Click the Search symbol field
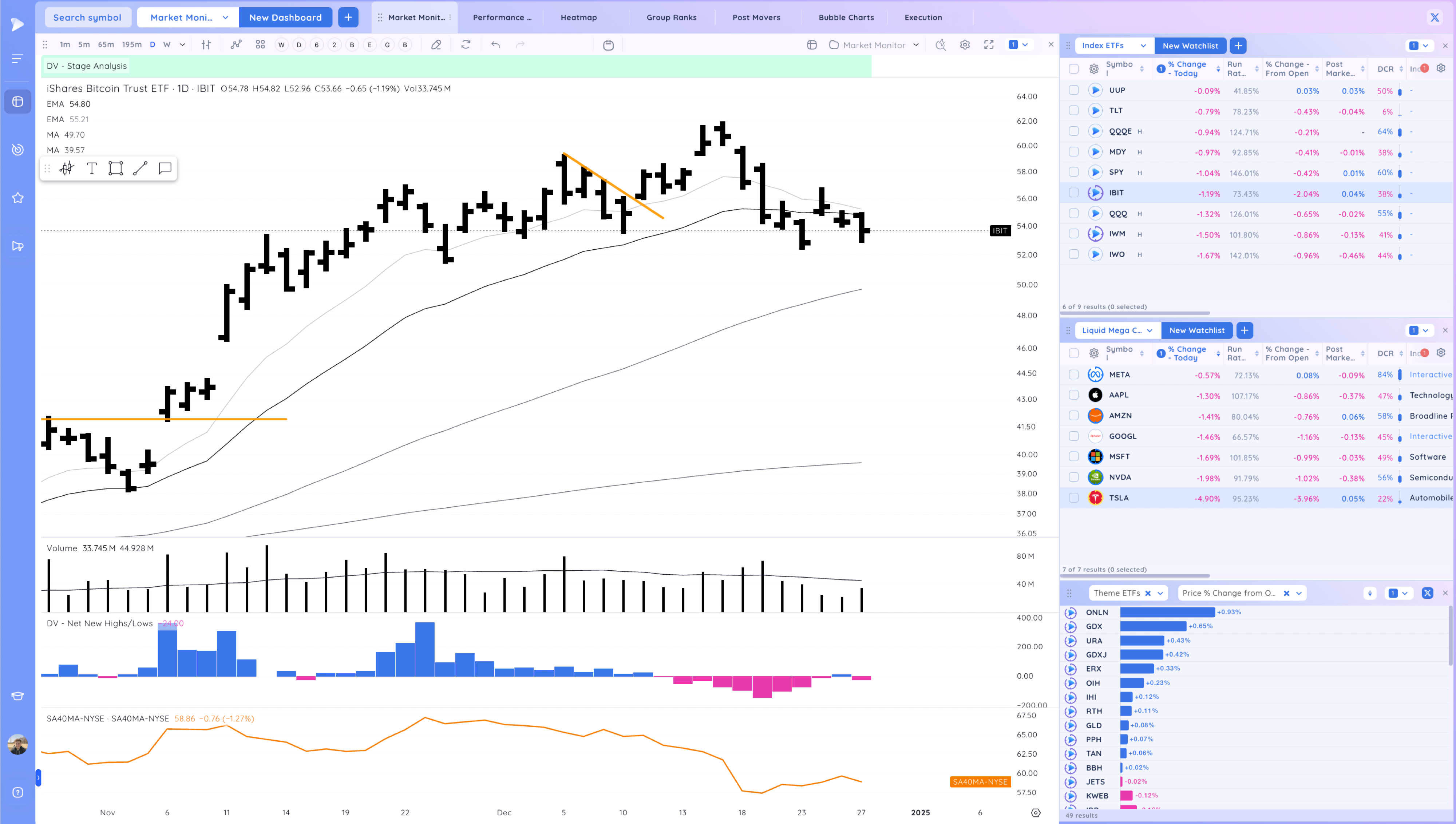The width and height of the screenshot is (1456, 824). click(x=87, y=17)
